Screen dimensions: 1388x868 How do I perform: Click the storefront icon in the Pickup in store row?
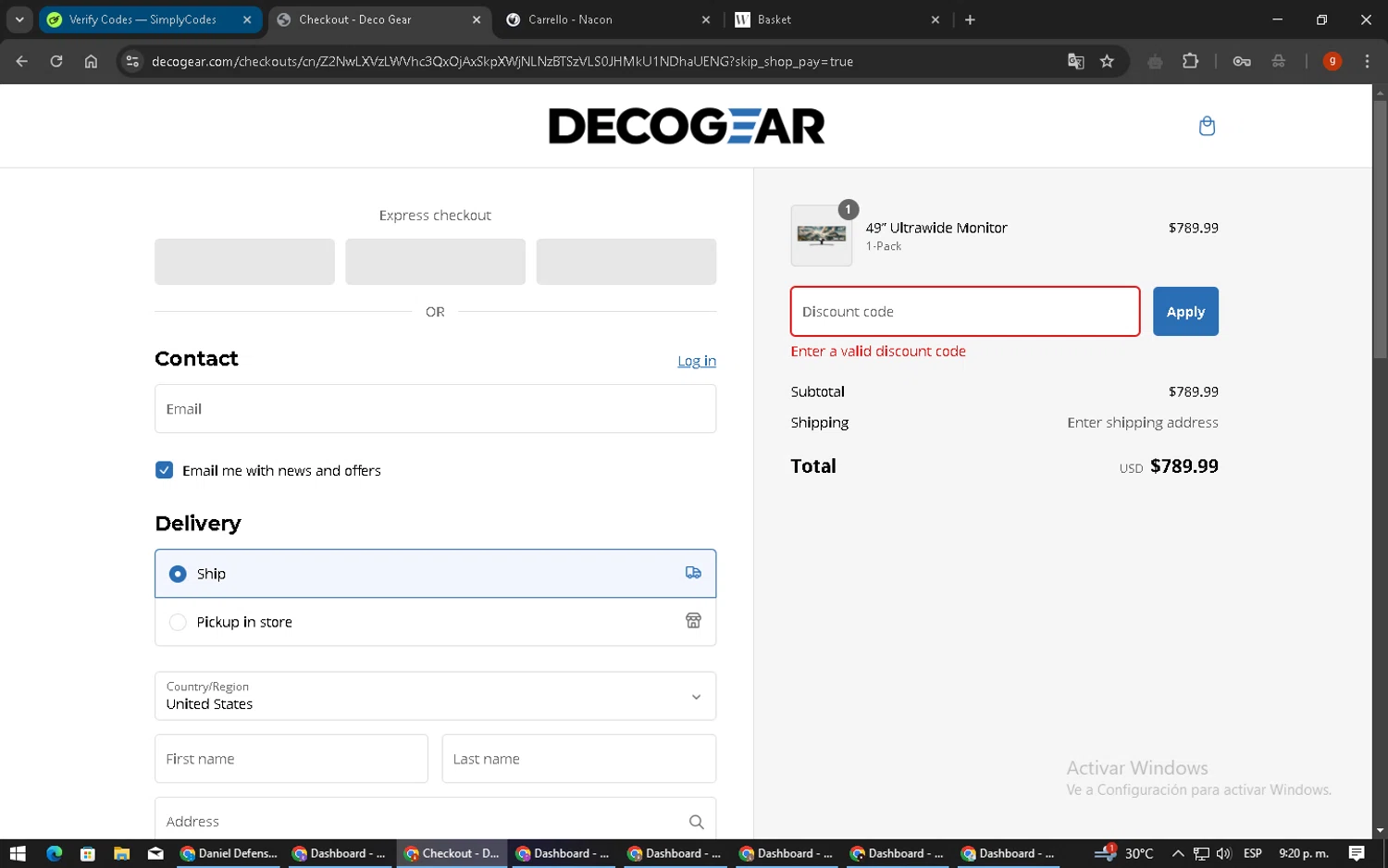point(693,621)
